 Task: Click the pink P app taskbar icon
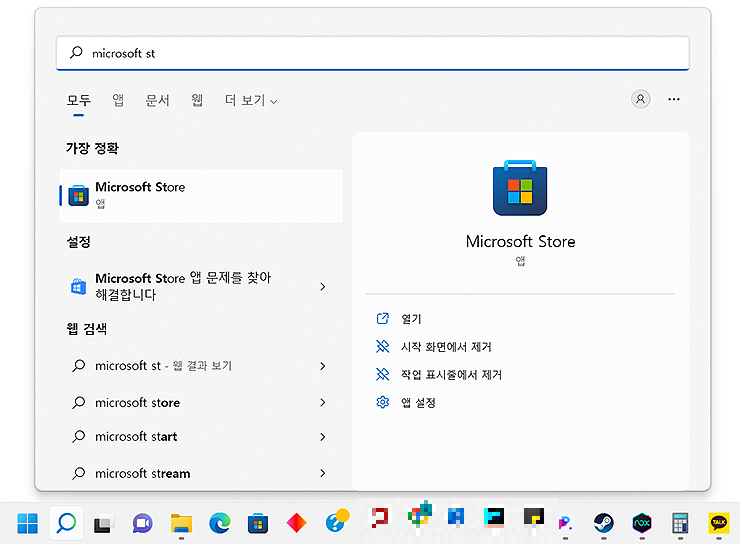pyautogui.click(x=565, y=523)
